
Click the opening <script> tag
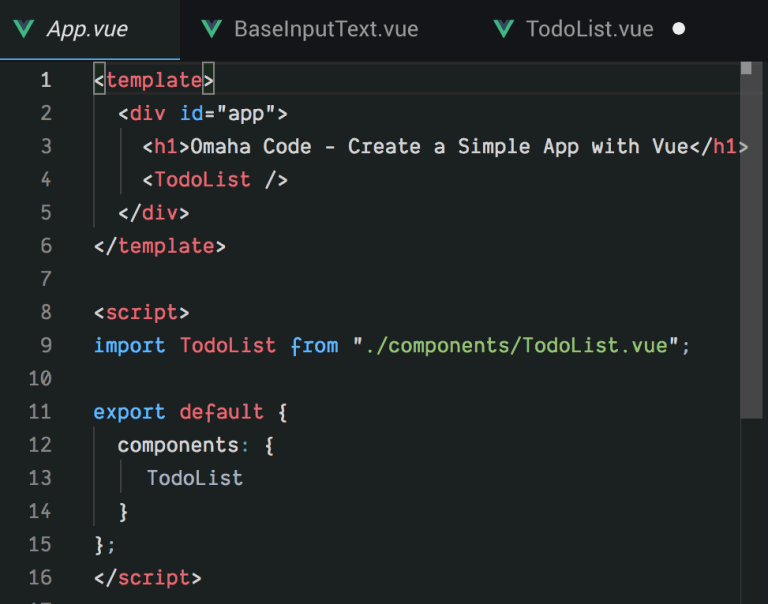click(x=142, y=313)
